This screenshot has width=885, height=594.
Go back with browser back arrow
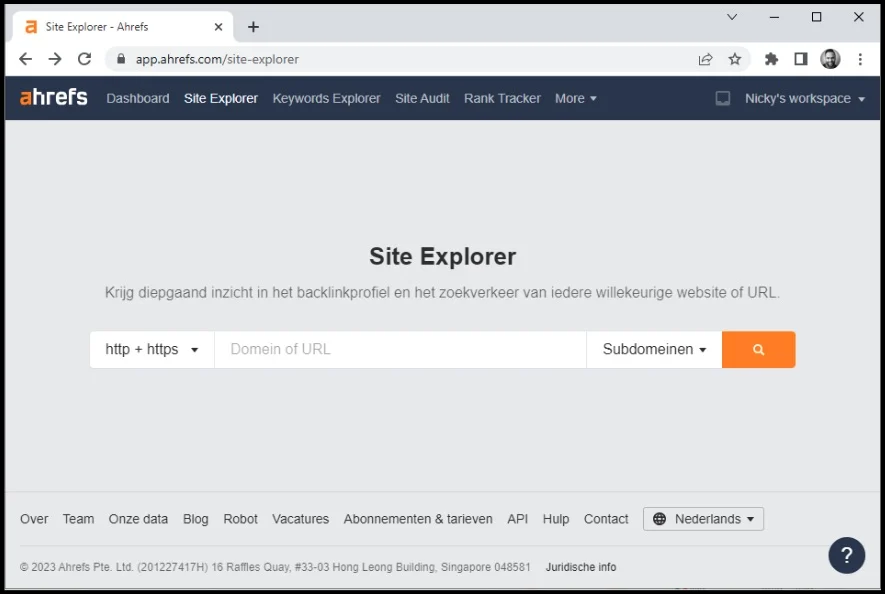[25, 59]
